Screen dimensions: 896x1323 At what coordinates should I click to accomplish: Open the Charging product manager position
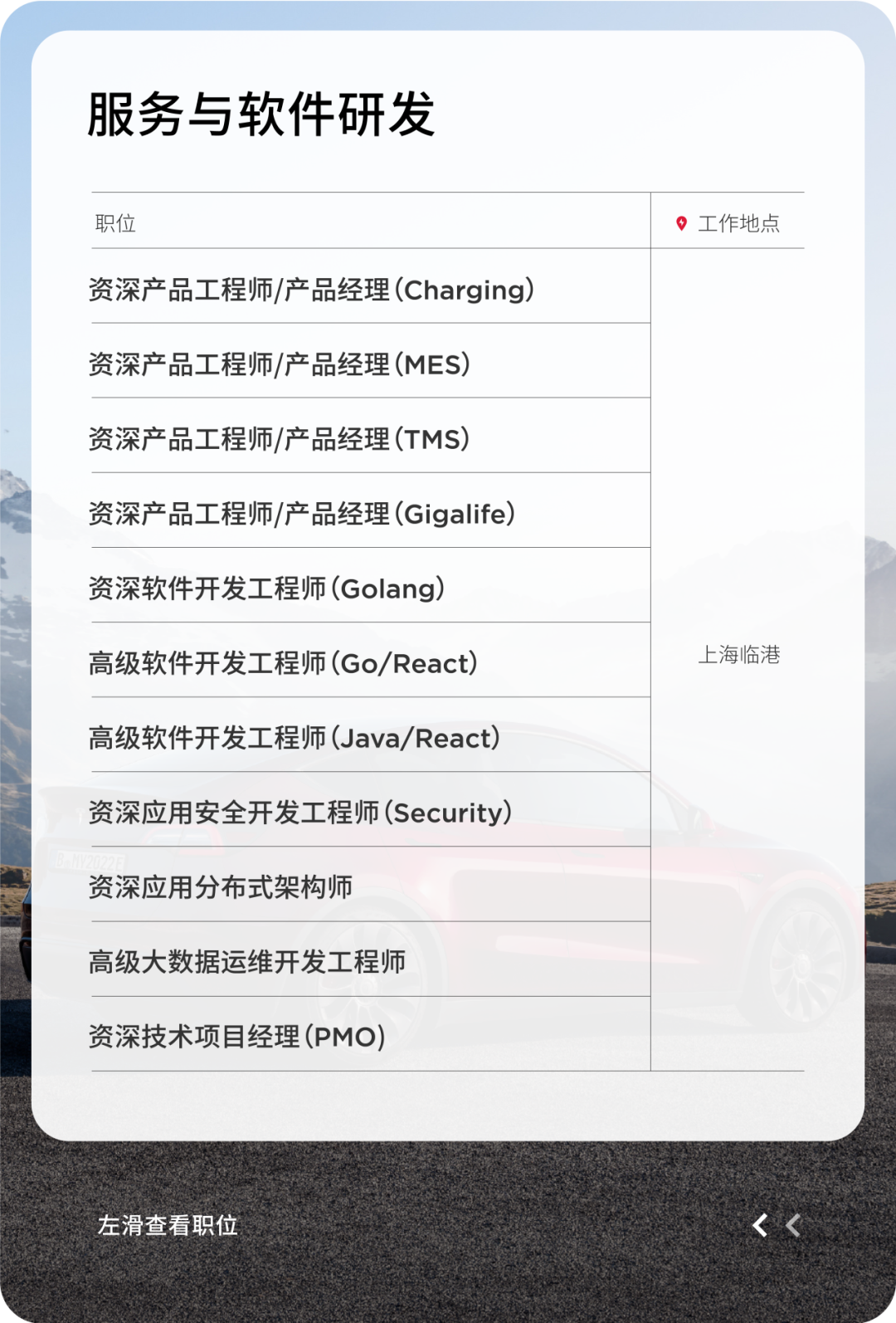tap(311, 290)
